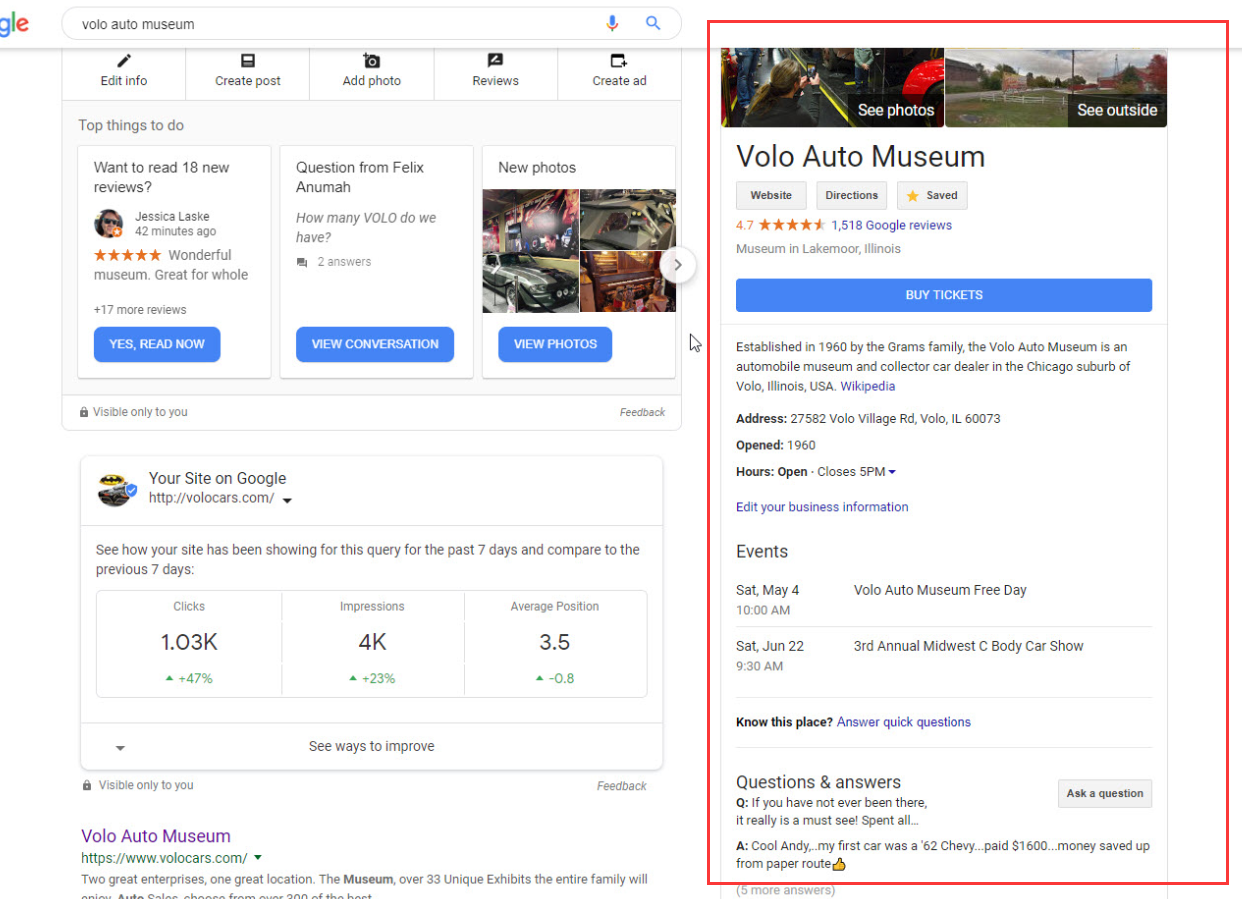Open Volo Auto Museum Free Day event
Screen dimensions: 1242x899
click(940, 590)
